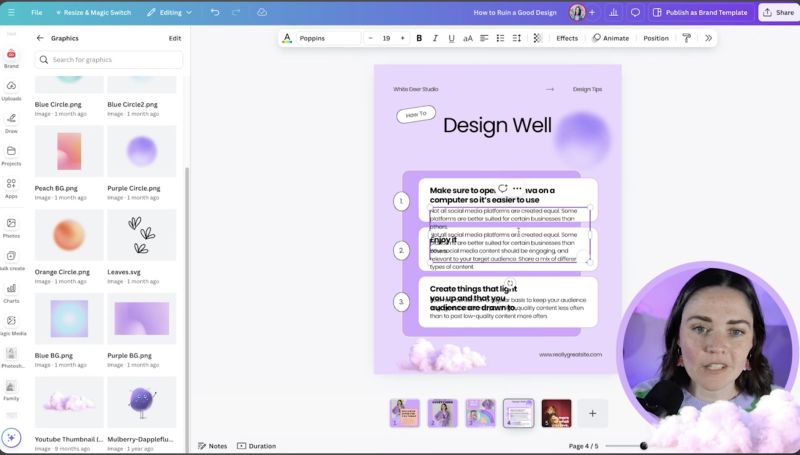Image resolution: width=800 pixels, height=455 pixels.
Task: Open the Notes panel
Action: [x=212, y=446]
